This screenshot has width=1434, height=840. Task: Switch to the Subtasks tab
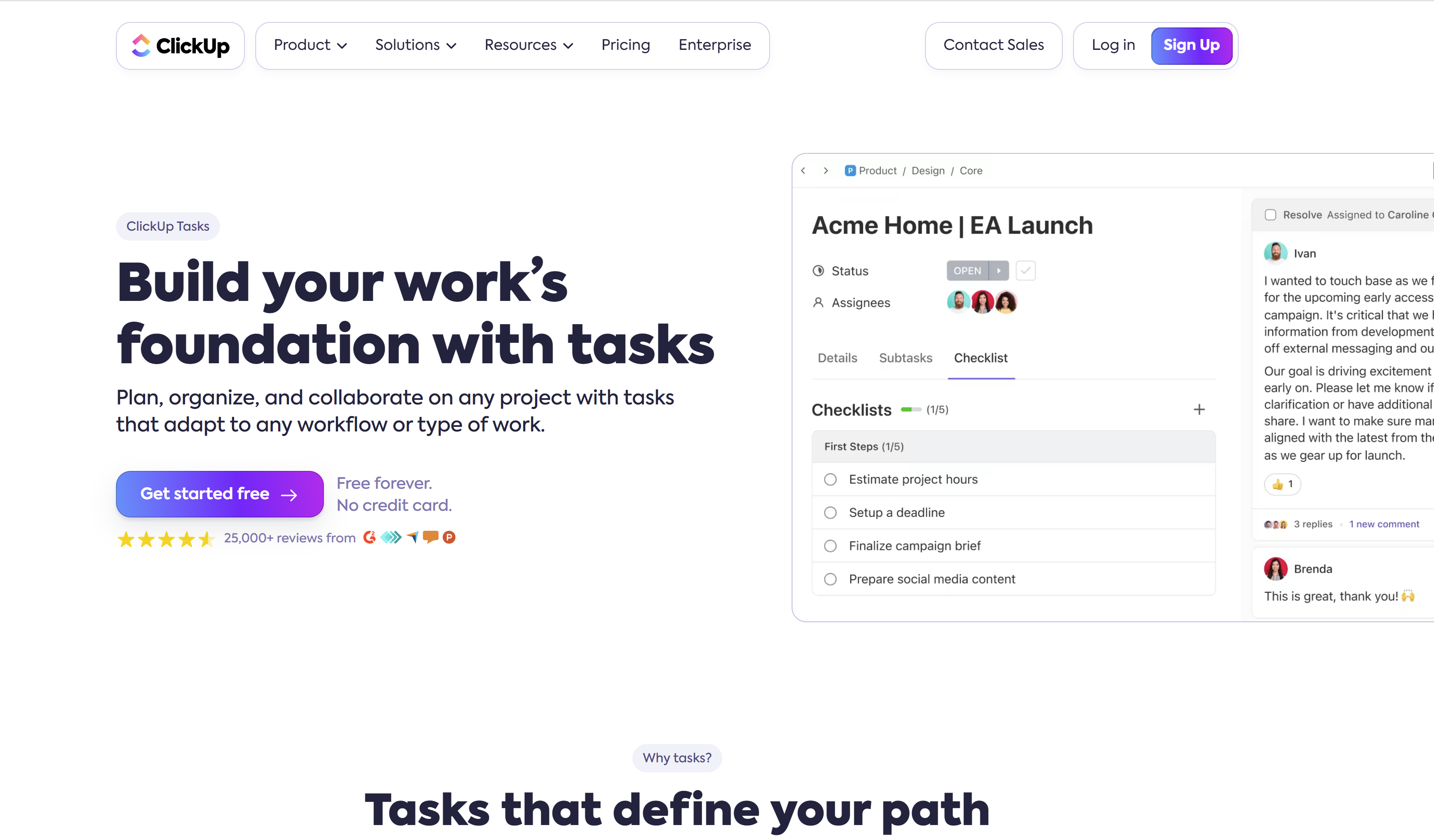coord(905,358)
